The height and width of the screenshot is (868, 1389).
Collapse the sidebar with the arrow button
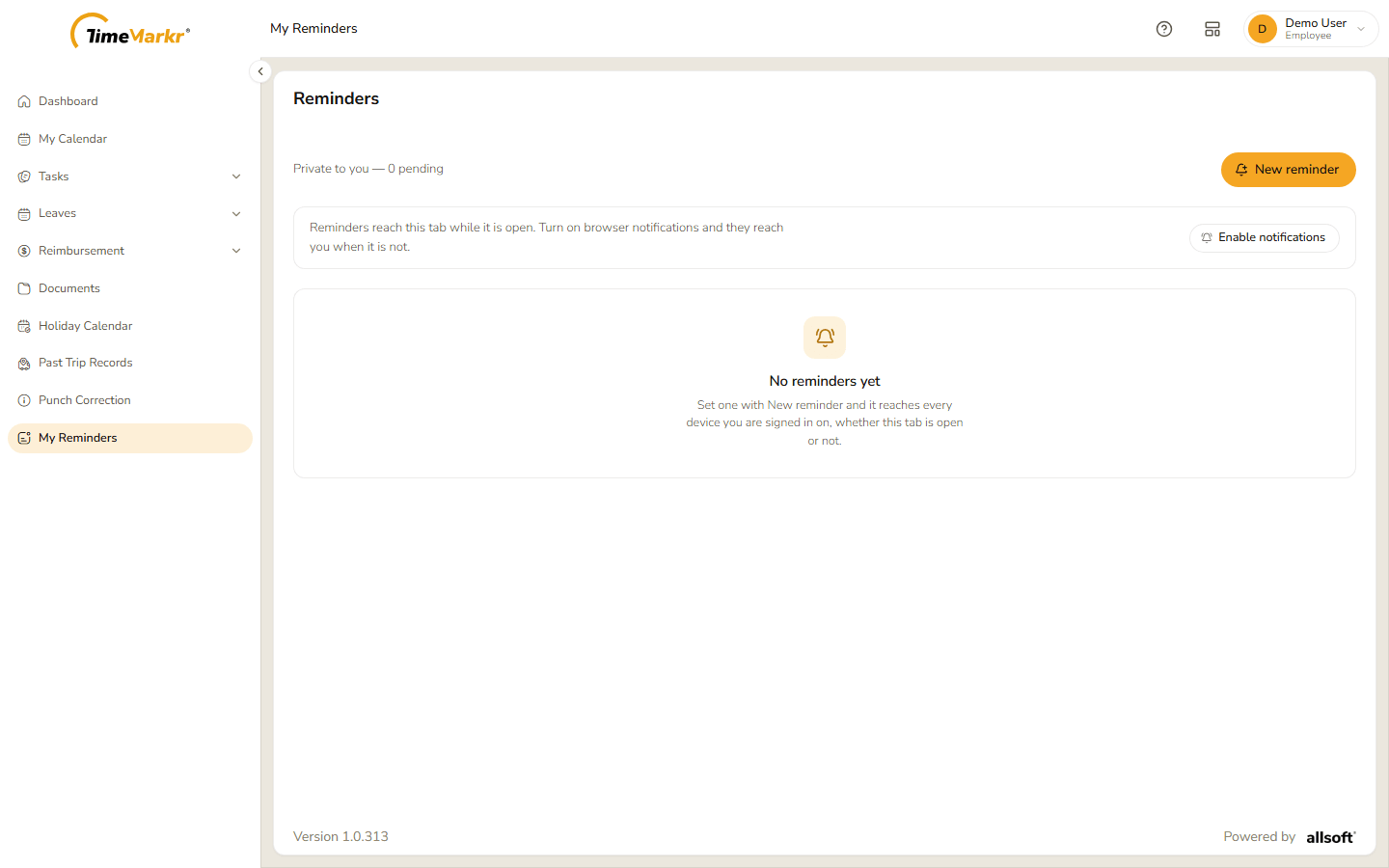click(260, 71)
